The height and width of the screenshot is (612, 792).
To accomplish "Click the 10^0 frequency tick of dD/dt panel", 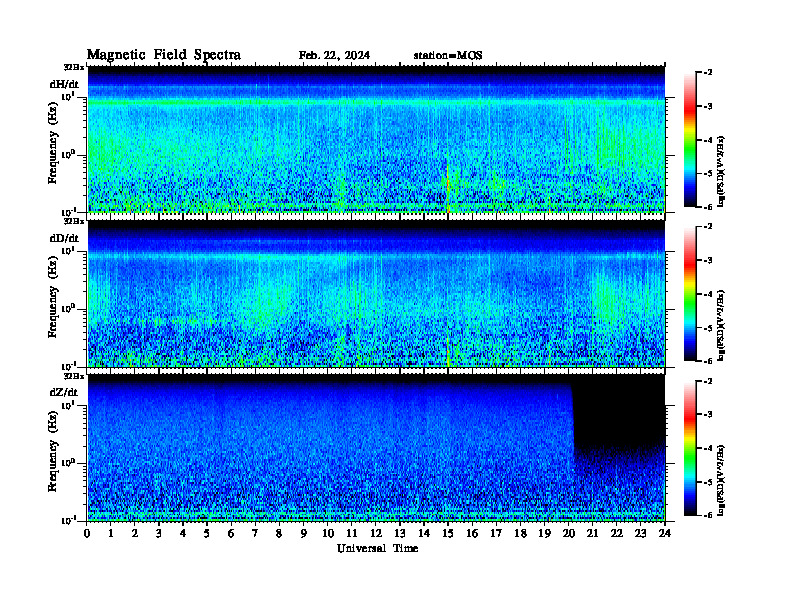I will tap(68, 308).
